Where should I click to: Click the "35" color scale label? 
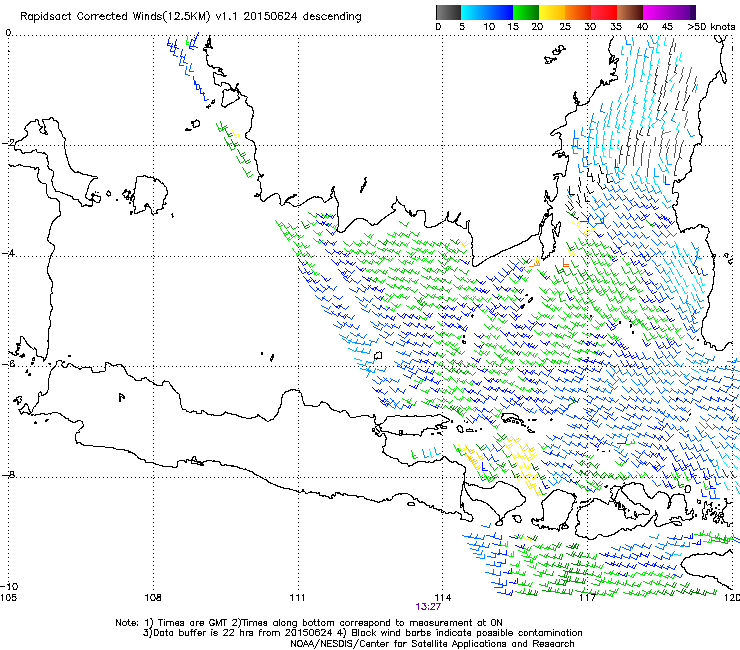pyautogui.click(x=616, y=27)
